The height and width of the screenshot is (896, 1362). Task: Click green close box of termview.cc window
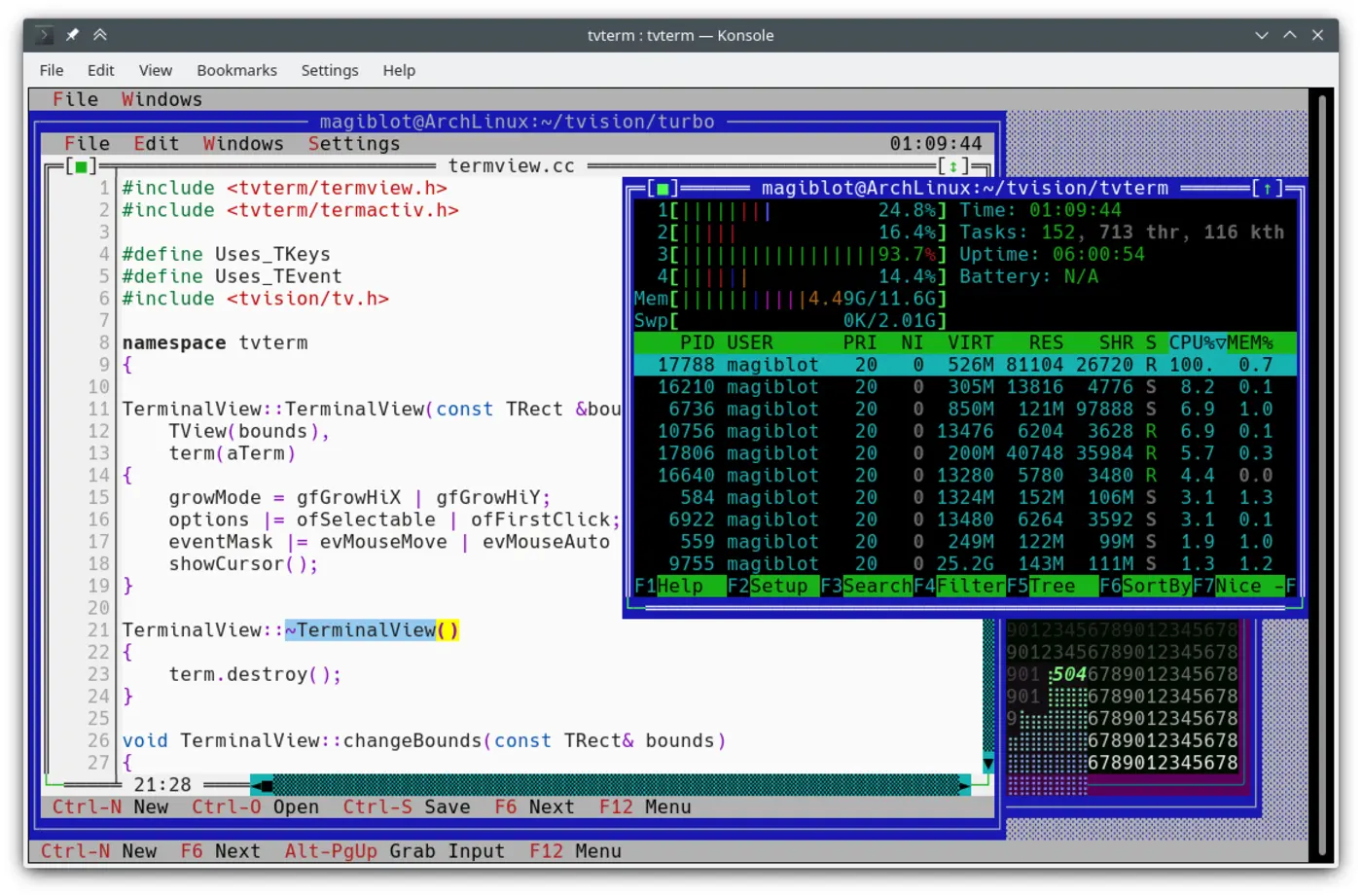83,166
